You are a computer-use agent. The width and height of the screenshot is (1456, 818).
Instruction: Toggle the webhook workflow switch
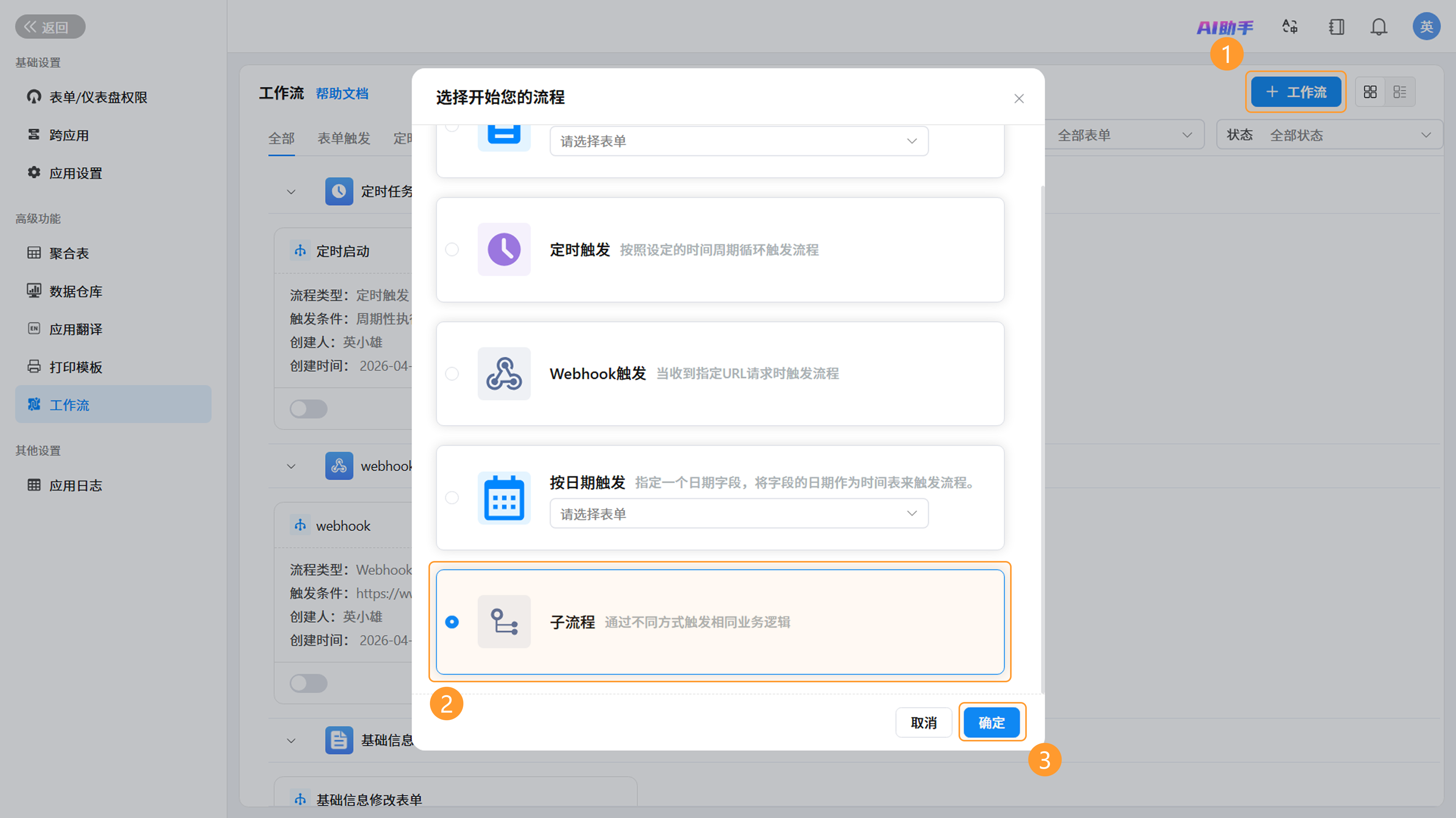(309, 683)
